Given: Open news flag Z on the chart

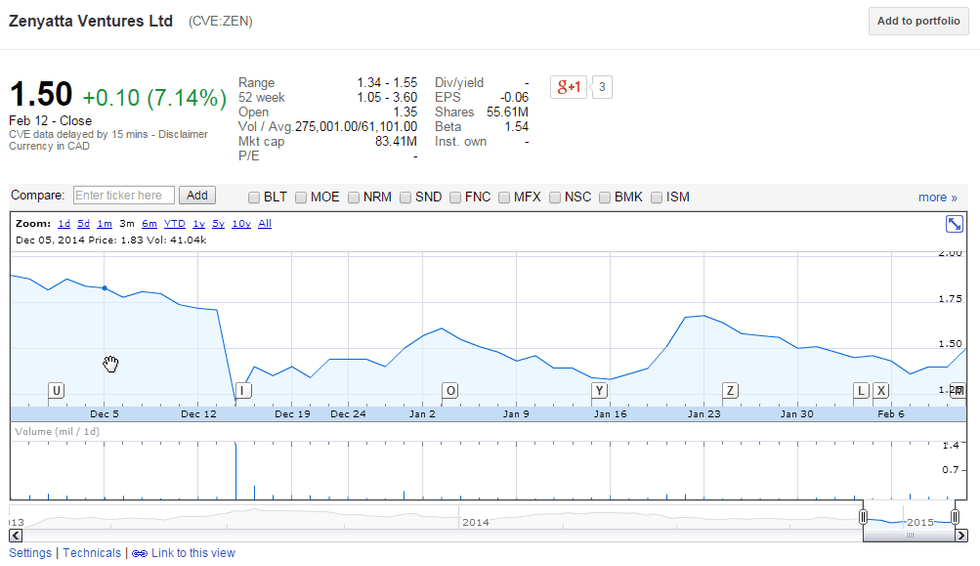Looking at the screenshot, I should click(x=730, y=390).
